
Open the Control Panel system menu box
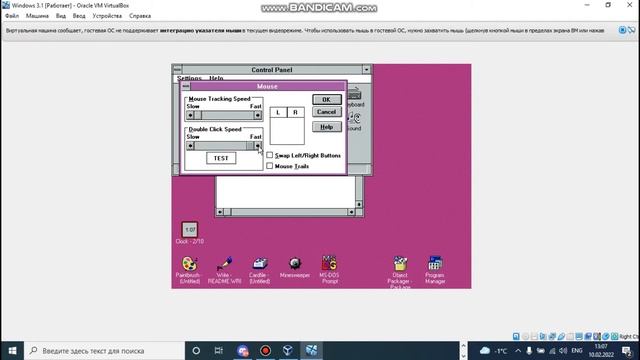(x=177, y=69)
